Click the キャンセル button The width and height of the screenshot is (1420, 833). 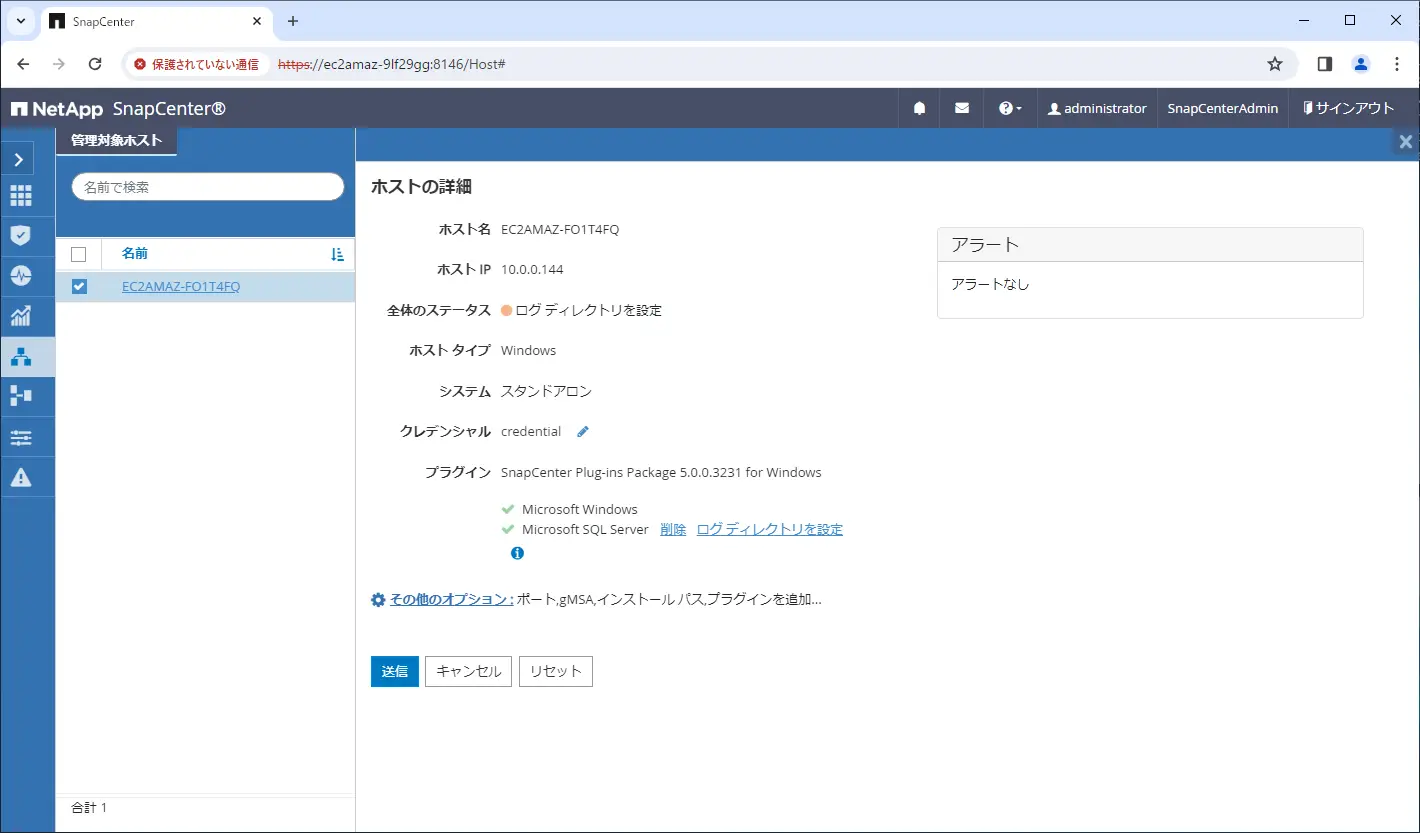click(469, 671)
